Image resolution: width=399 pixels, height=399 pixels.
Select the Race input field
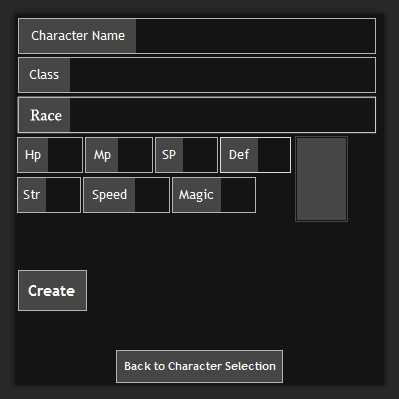[222, 115]
